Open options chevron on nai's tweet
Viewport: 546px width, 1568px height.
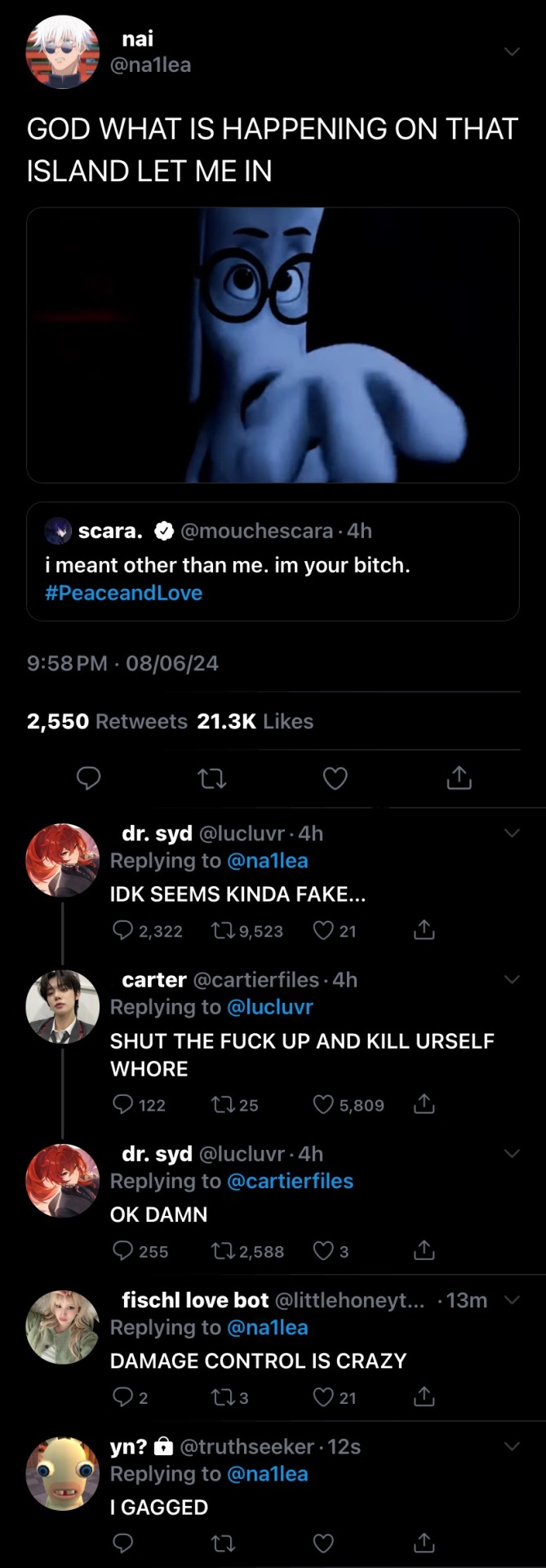(512, 52)
